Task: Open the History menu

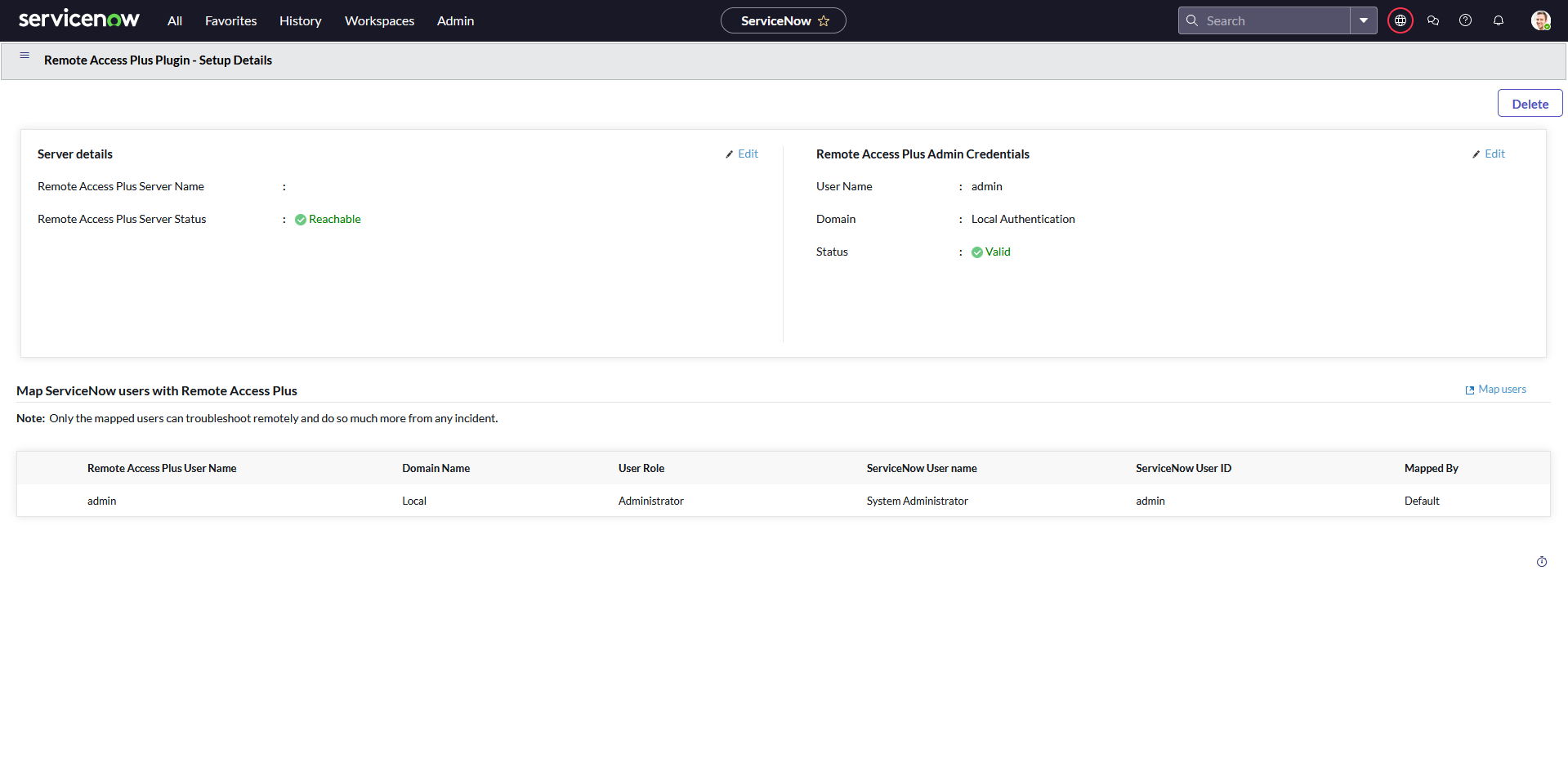Action: [300, 20]
